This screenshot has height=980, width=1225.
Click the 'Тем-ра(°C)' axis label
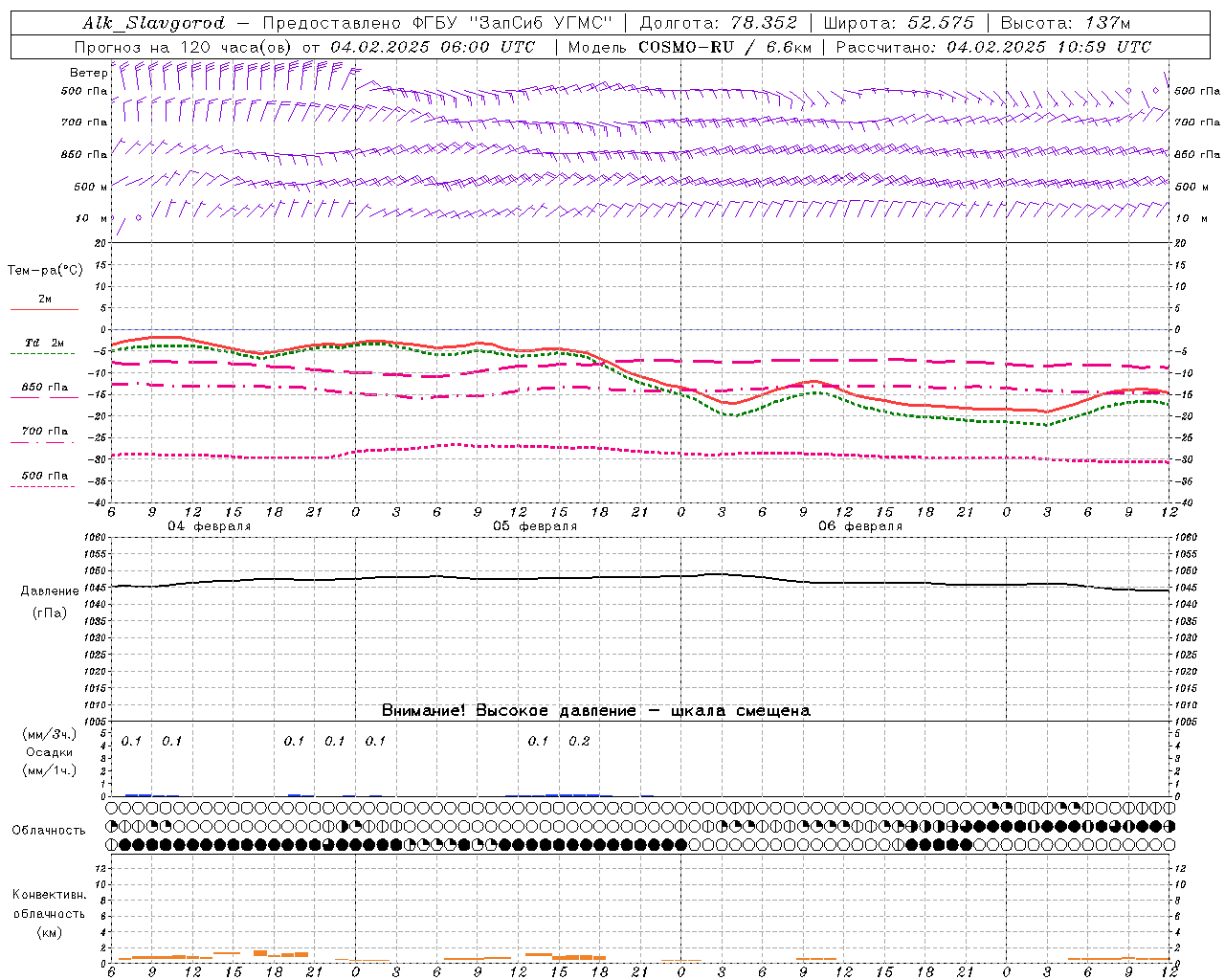[x=45, y=271]
